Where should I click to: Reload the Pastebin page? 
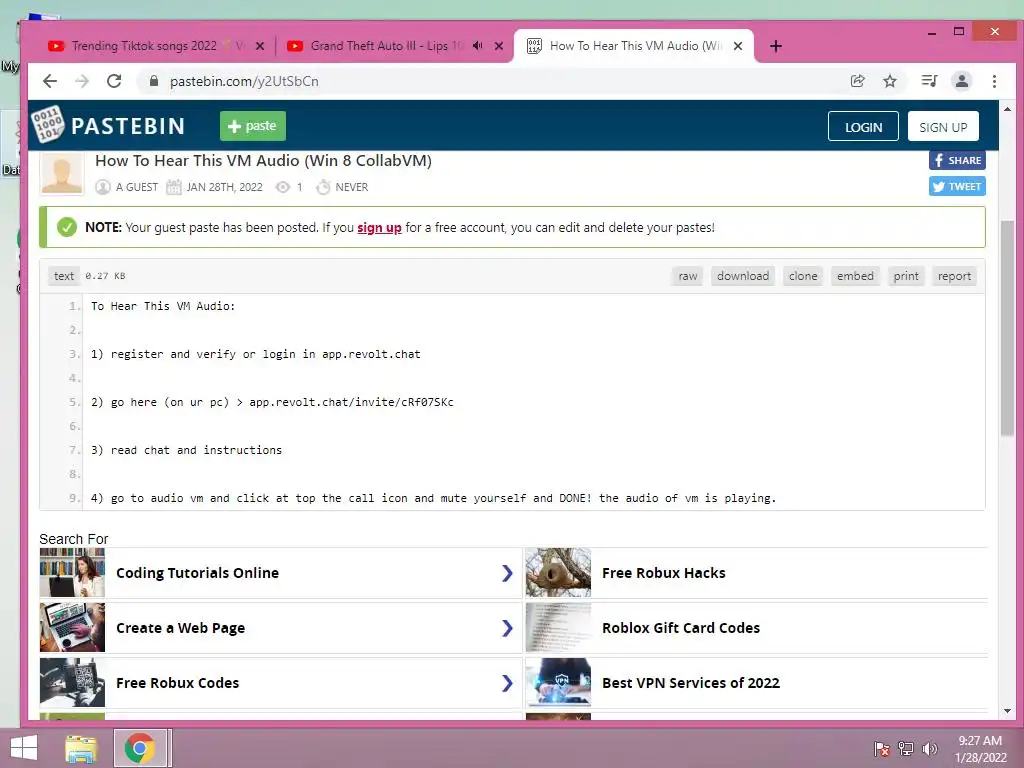pos(114,81)
